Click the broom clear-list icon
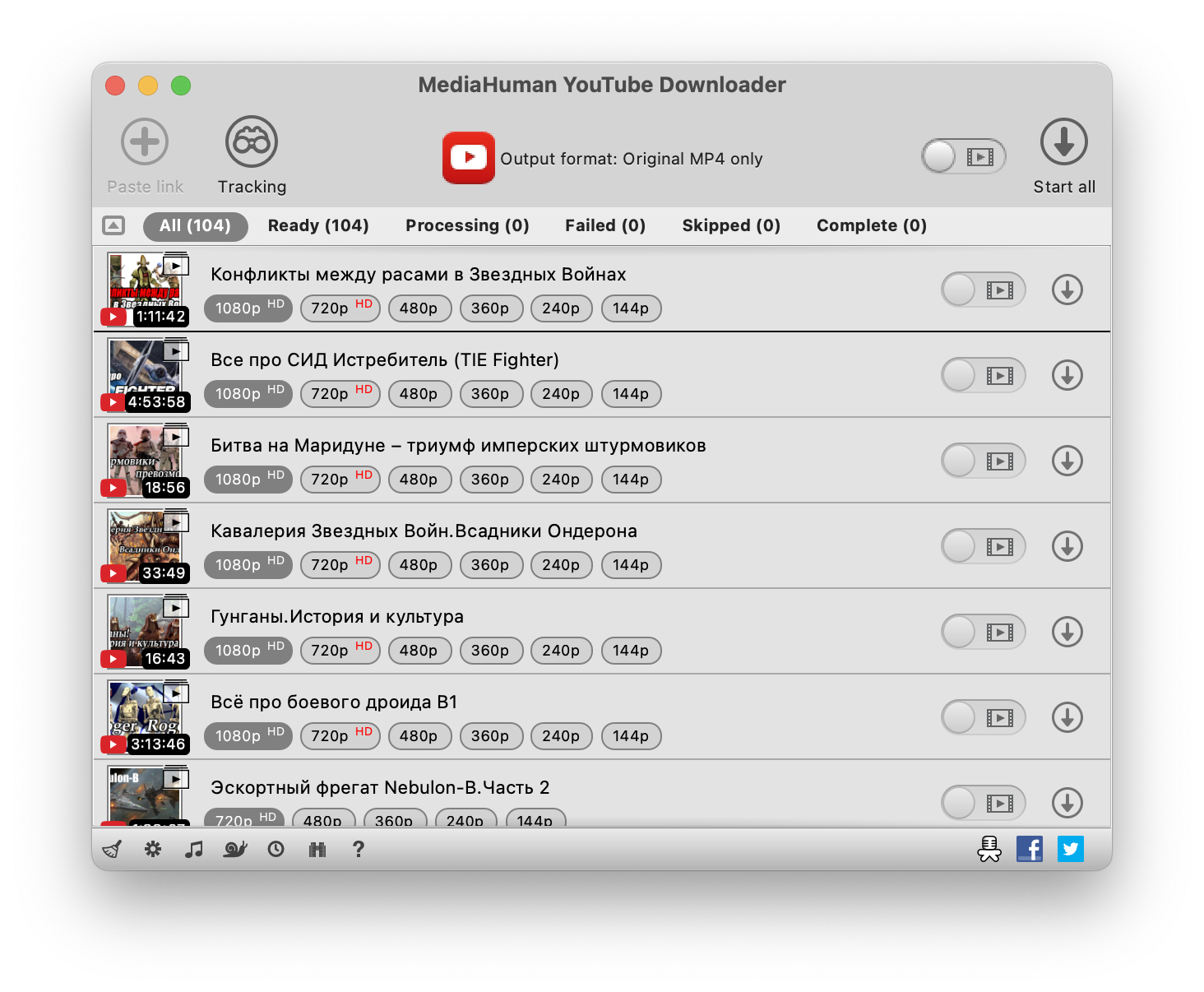 112,850
